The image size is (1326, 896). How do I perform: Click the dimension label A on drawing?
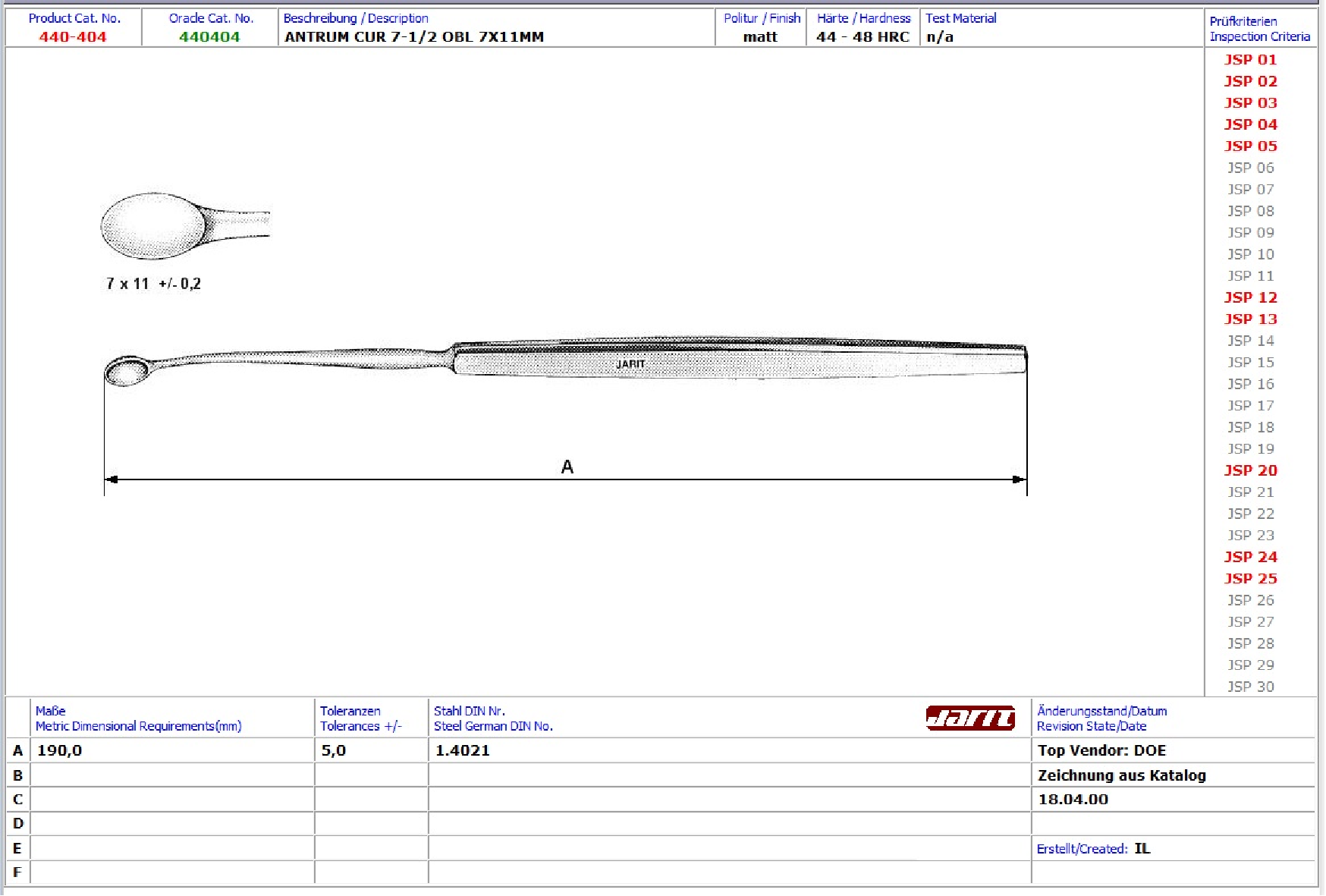tap(567, 467)
